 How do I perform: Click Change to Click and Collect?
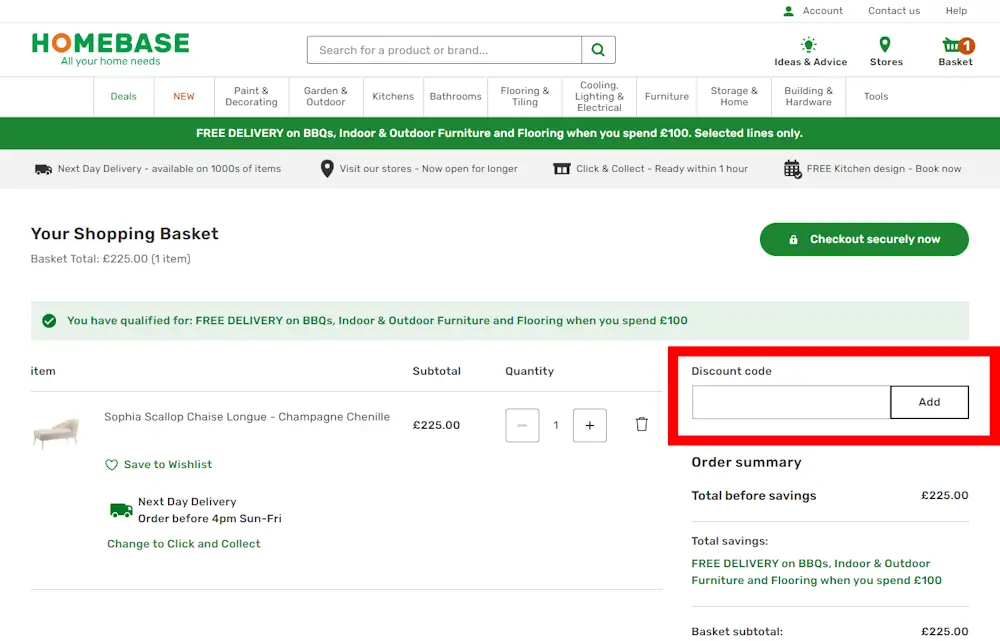point(184,544)
